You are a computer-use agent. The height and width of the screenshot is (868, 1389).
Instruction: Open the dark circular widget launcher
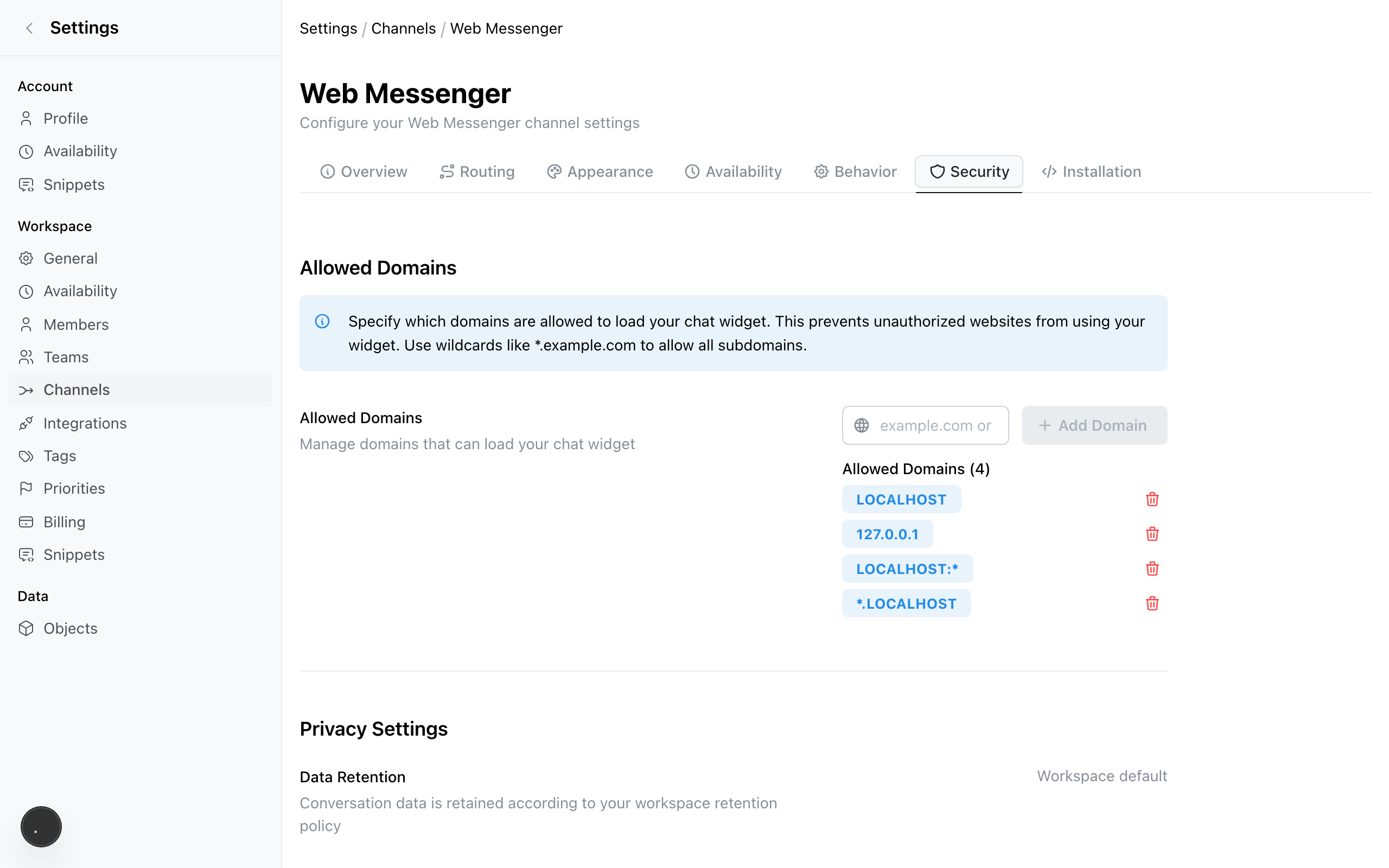41,826
